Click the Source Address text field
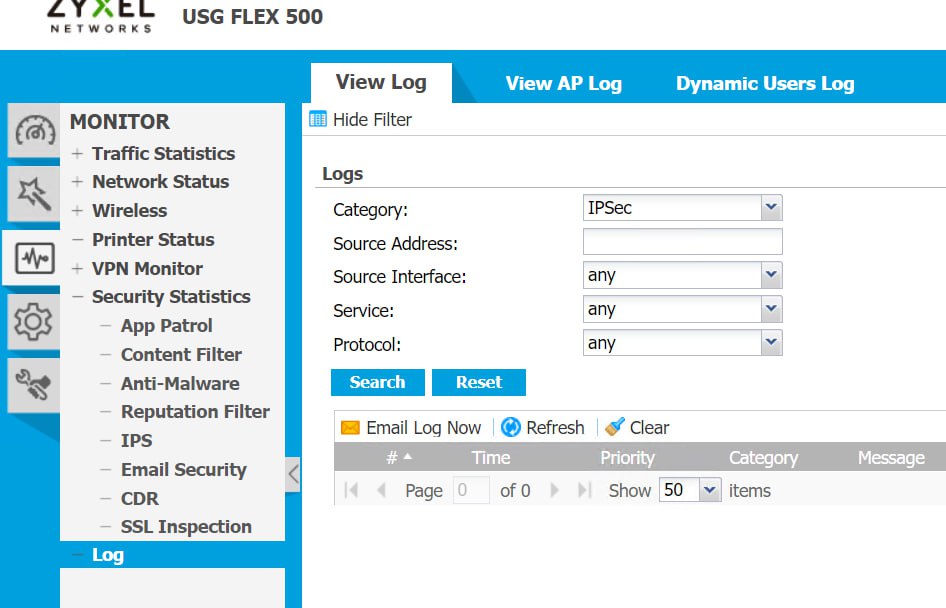The image size is (946, 608). click(x=682, y=242)
